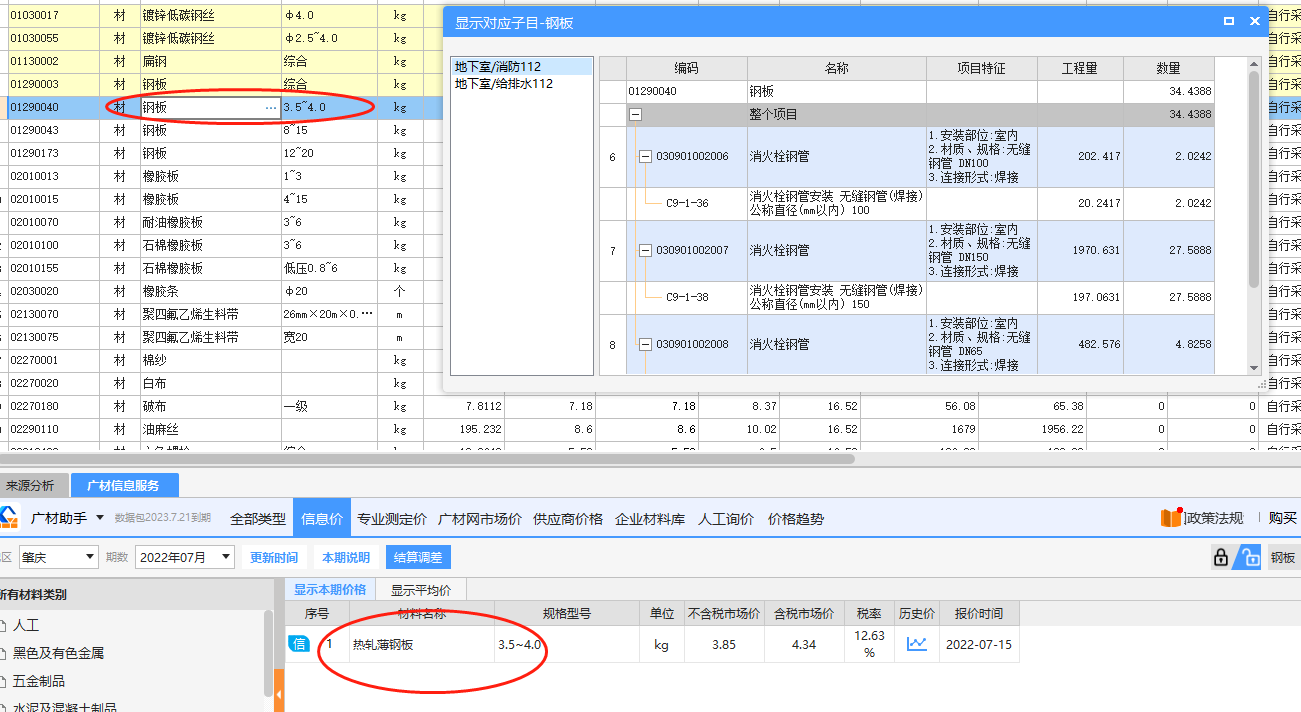Viewport: 1301px width, 712px height.
Task: Close the 显示对应子目-钢板 dialog
Action: 1255,21
